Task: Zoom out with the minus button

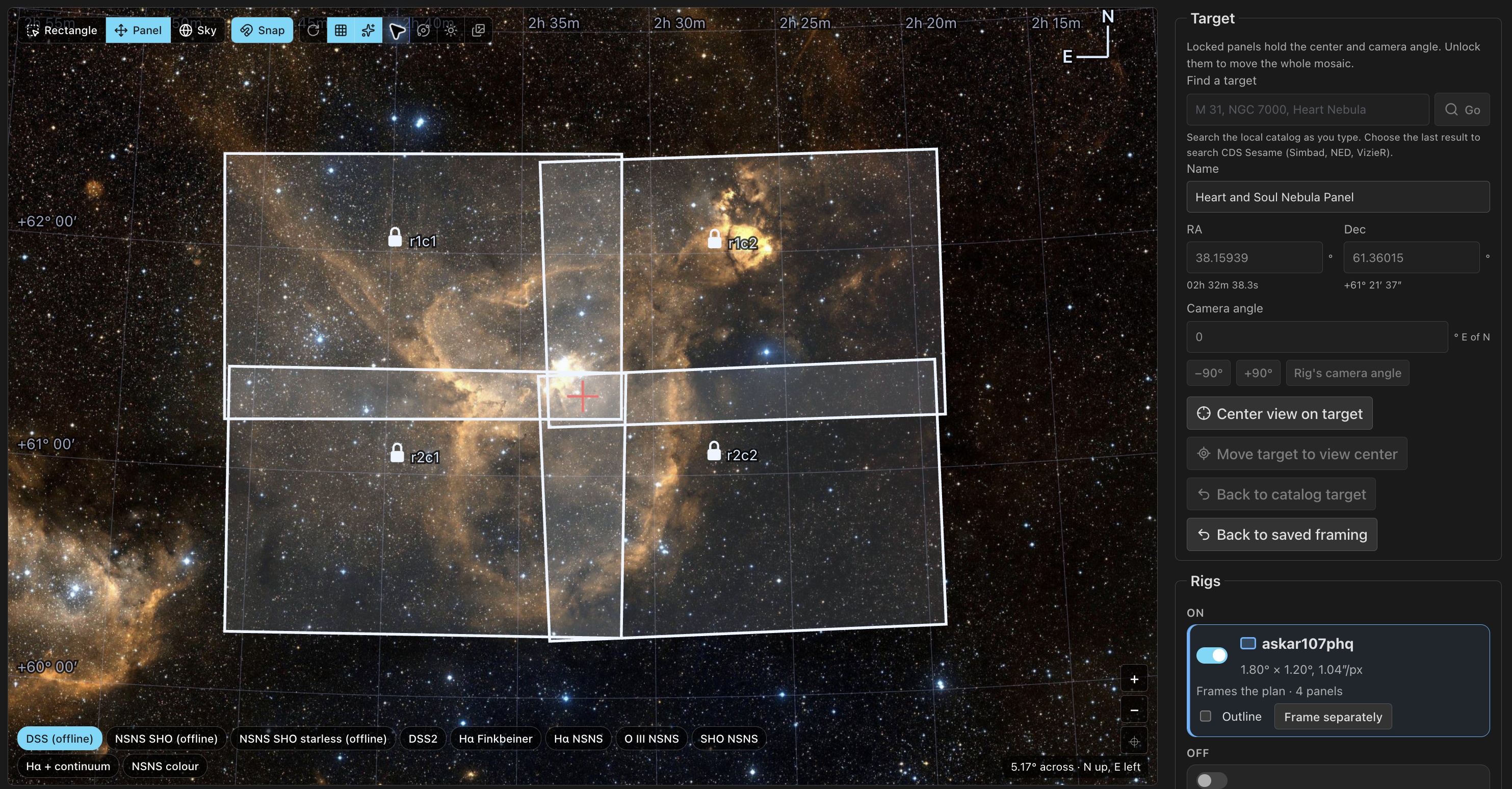Action: [1134, 710]
